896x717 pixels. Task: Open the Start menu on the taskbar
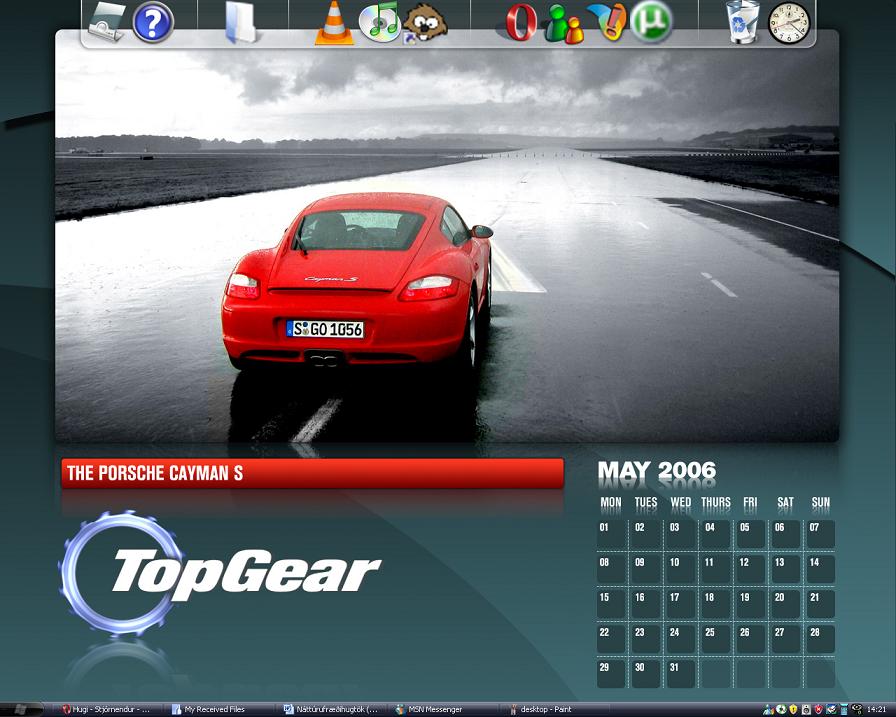21,710
